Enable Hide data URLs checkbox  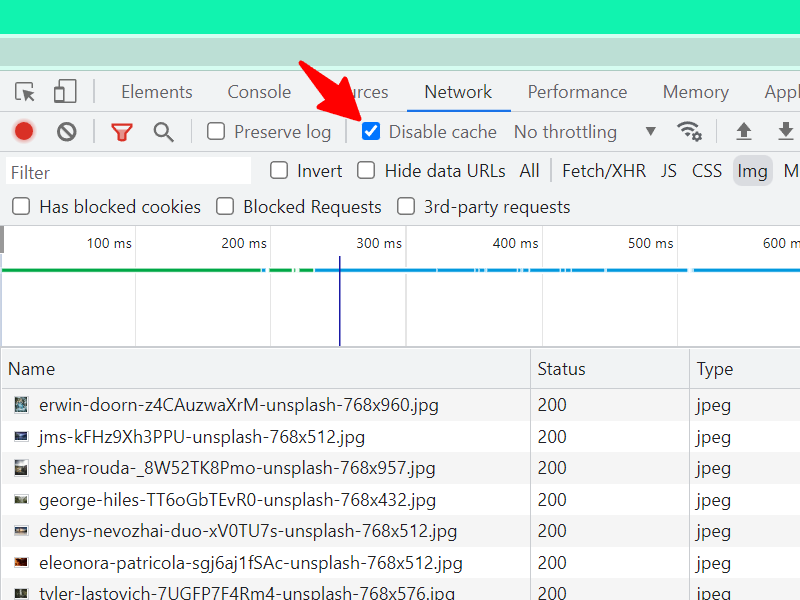tap(366, 170)
